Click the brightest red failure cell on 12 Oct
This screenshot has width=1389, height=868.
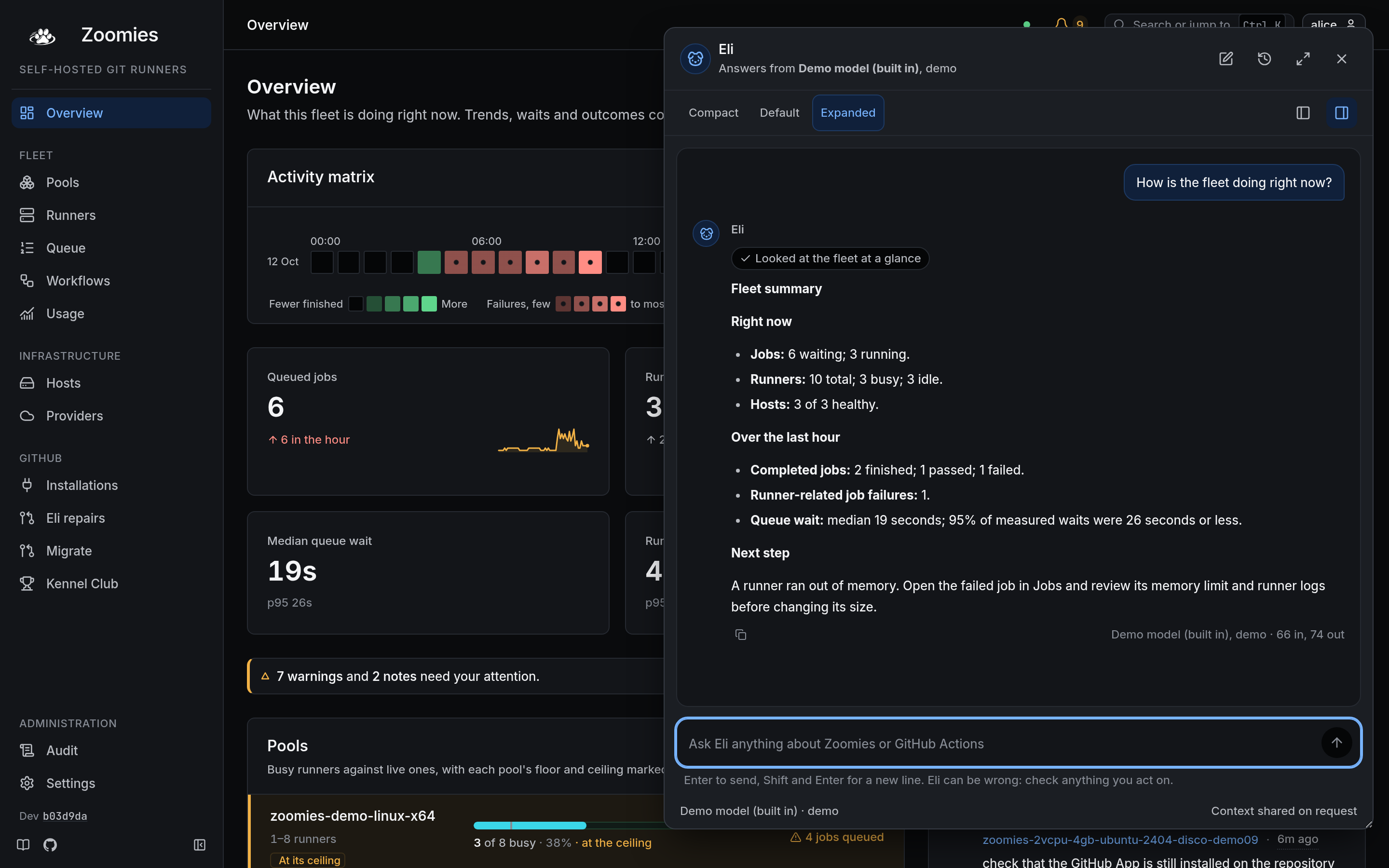(x=590, y=262)
